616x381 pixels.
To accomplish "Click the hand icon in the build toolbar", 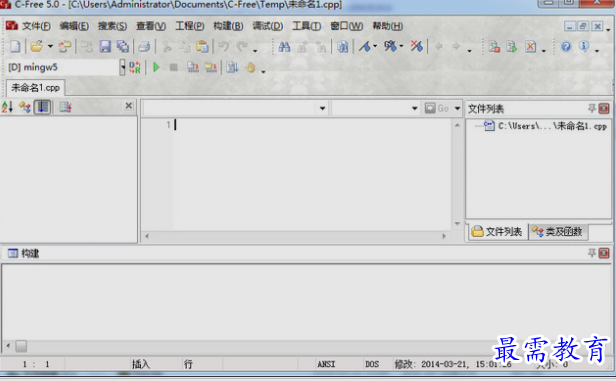I will [250, 68].
